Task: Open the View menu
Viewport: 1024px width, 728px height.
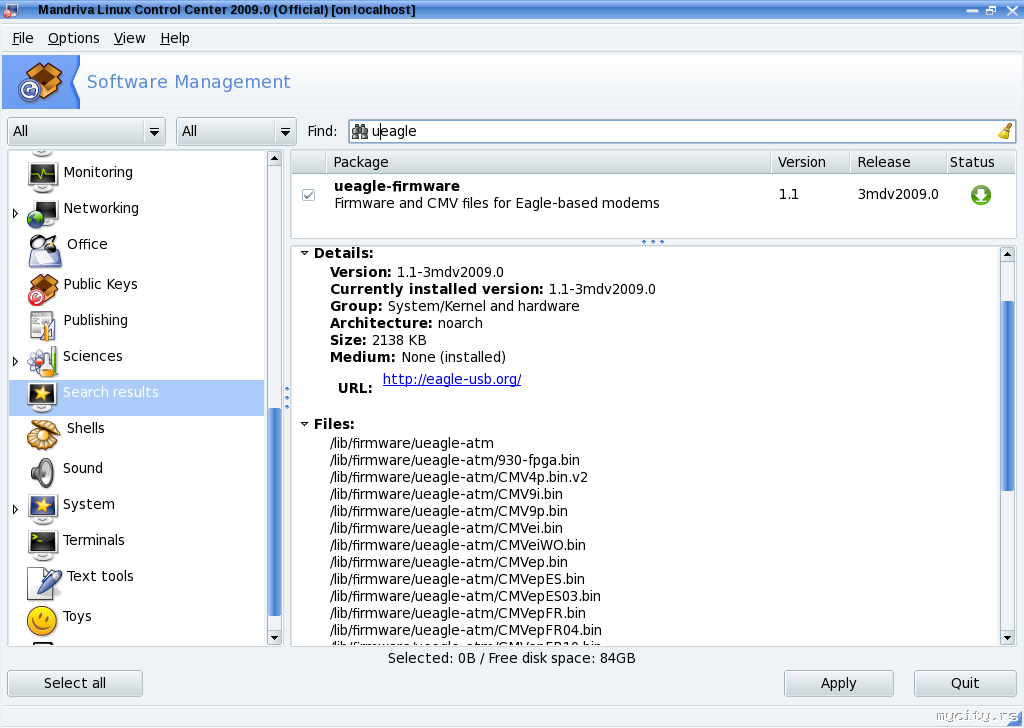Action: tap(129, 39)
